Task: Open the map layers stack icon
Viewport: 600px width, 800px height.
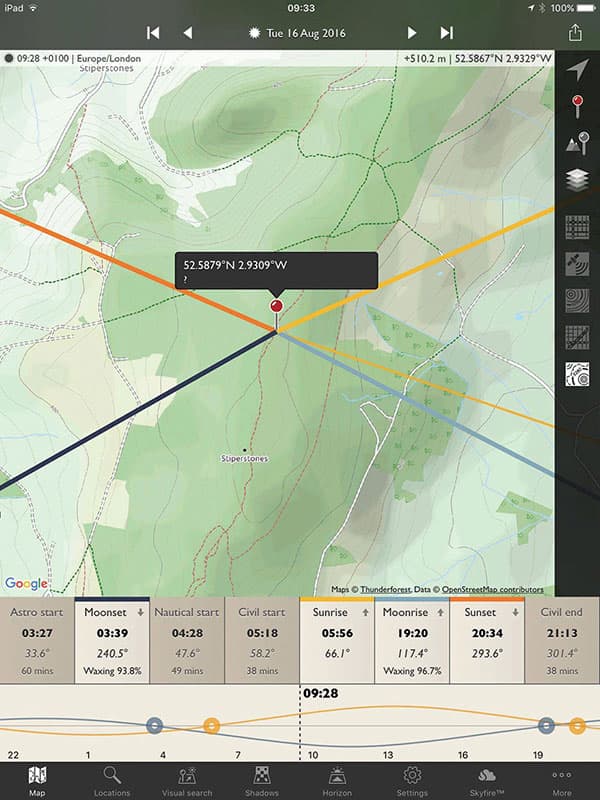Action: tap(578, 180)
